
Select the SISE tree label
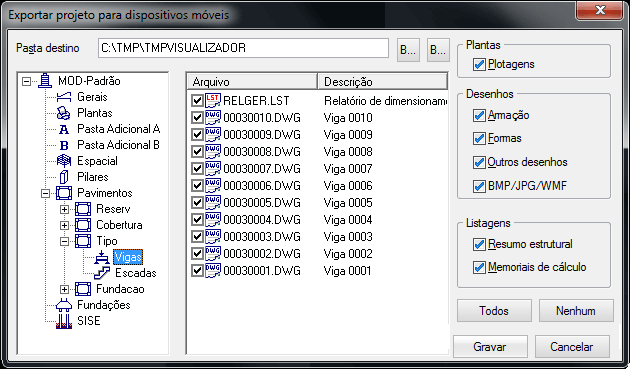coord(89,321)
